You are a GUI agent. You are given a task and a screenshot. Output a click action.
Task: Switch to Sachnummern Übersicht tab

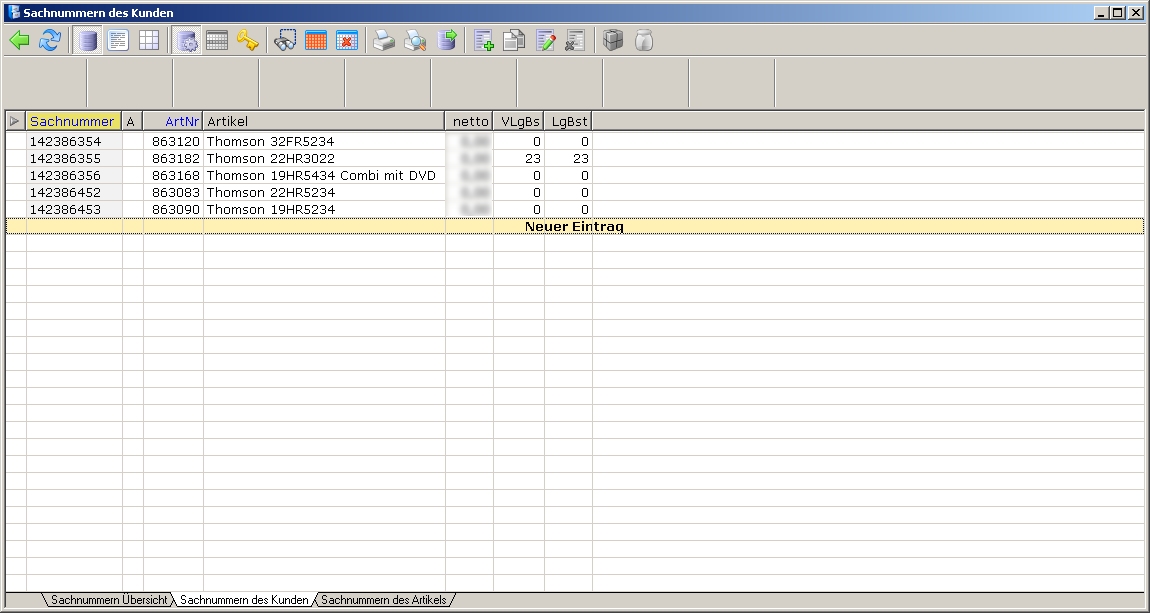pos(109,600)
